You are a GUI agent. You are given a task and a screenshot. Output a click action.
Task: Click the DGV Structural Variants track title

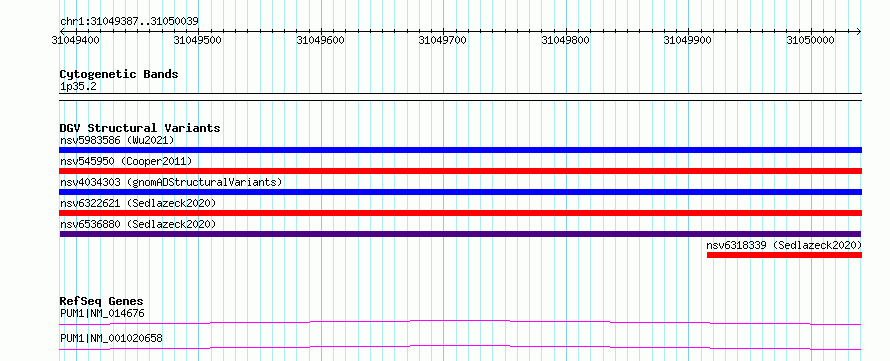click(140, 128)
